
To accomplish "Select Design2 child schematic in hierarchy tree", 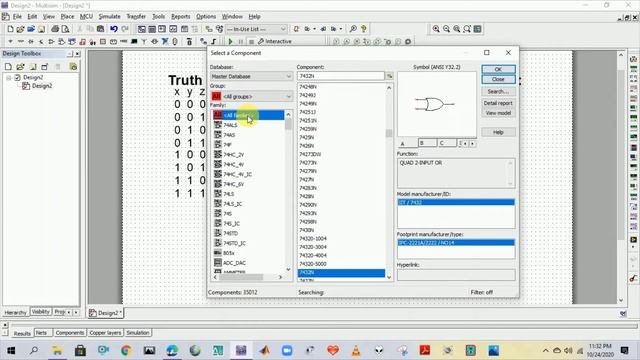I will point(42,86).
